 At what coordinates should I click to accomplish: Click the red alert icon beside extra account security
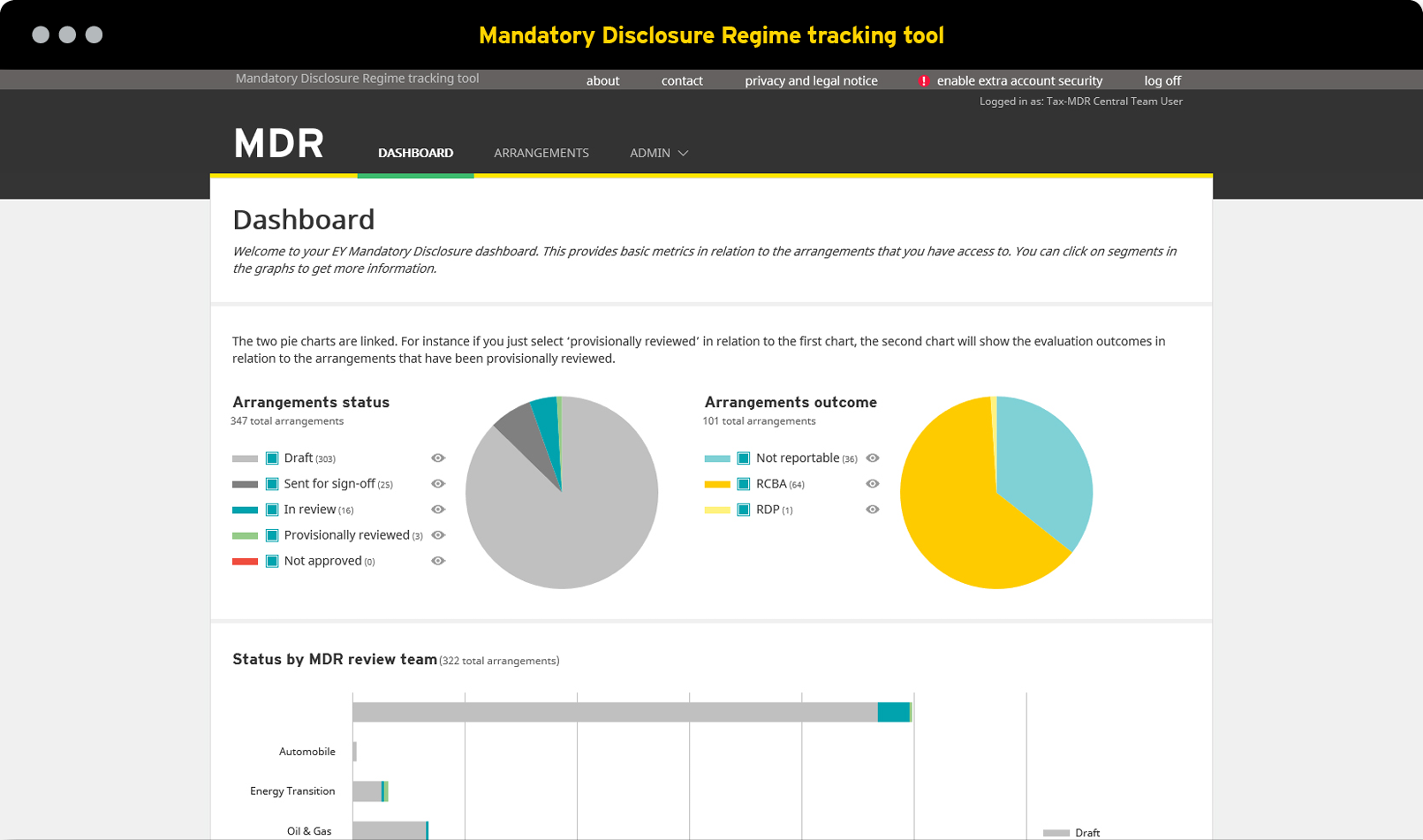pos(924,80)
